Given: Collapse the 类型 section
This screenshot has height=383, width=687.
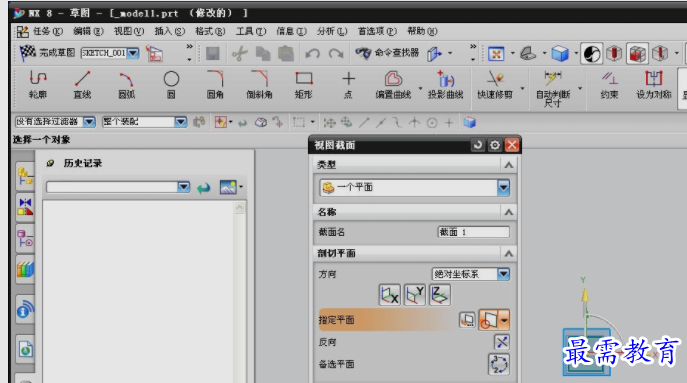Looking at the screenshot, I should 508,165.
